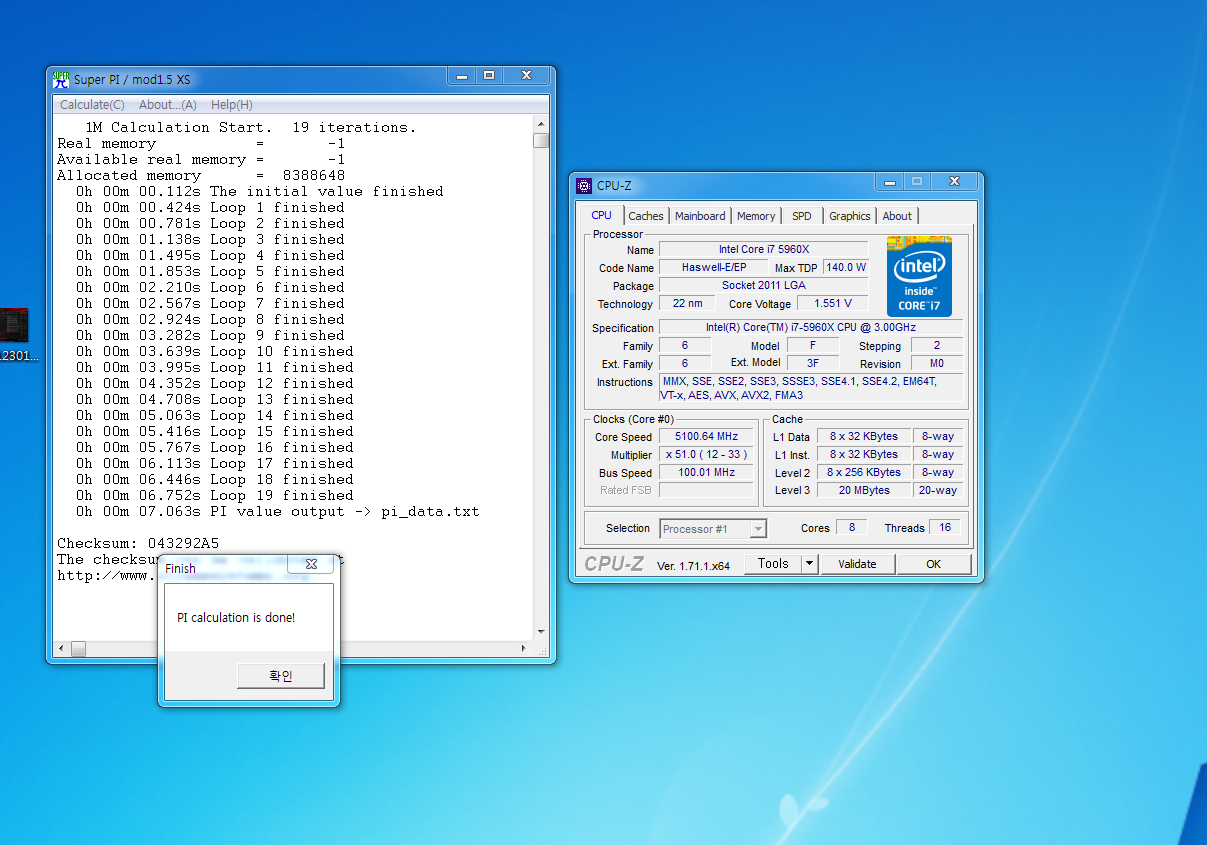This screenshot has height=845, width=1207.
Task: Click the Technology value 22 nm
Action: 688,304
